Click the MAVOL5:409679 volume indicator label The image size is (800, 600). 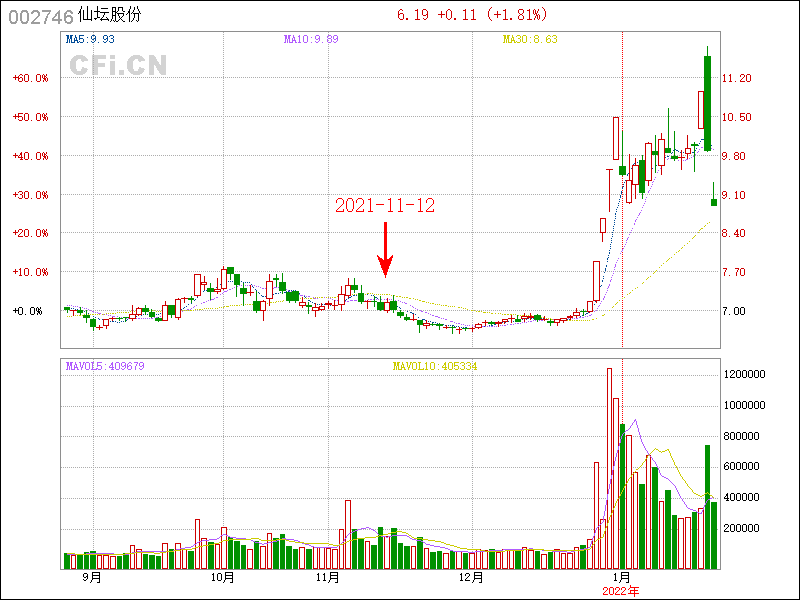[x=105, y=366]
